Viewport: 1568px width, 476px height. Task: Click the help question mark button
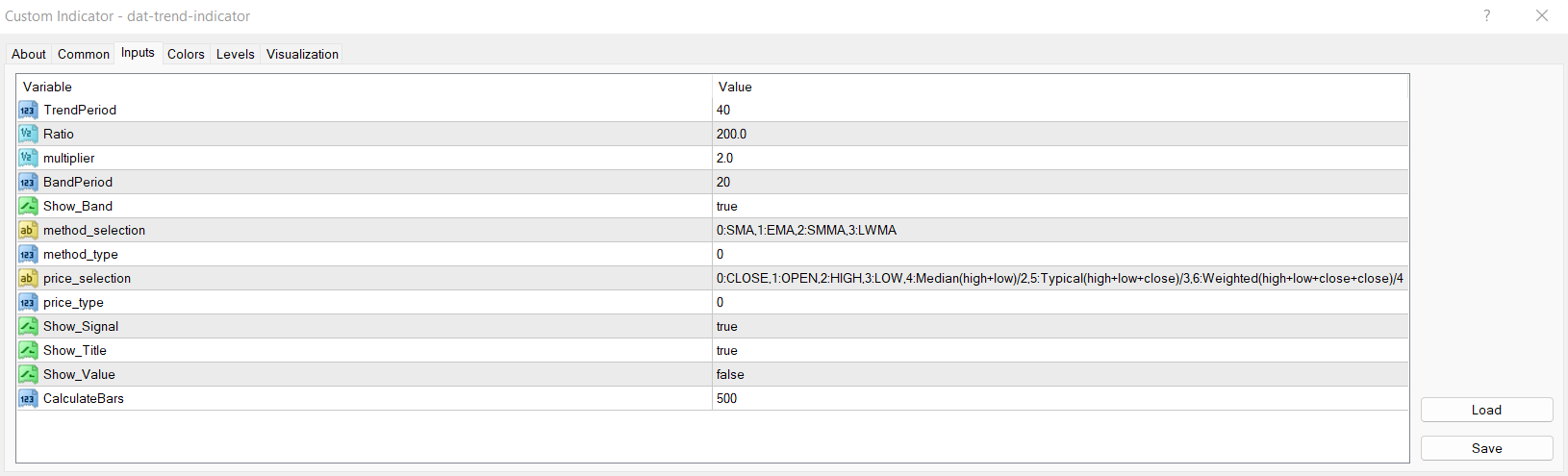tap(1486, 16)
